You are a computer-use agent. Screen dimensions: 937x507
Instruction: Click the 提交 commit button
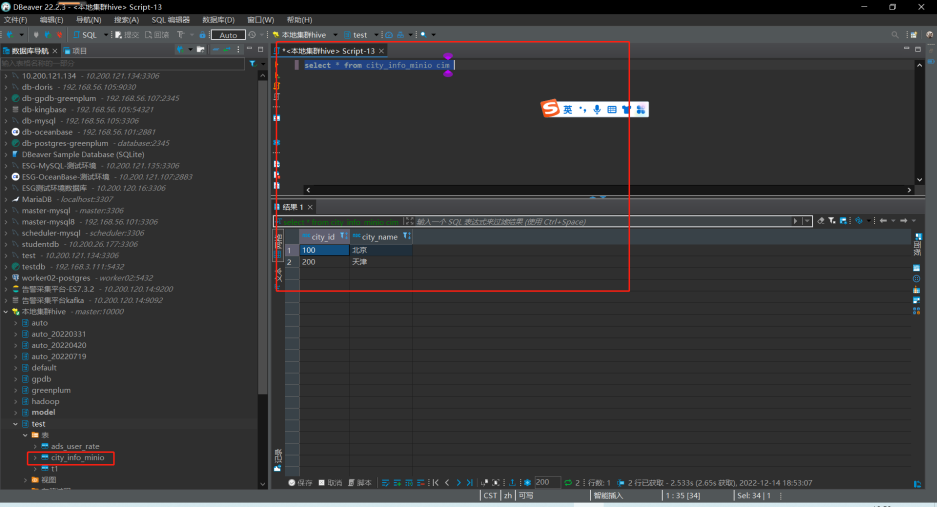coord(127,35)
